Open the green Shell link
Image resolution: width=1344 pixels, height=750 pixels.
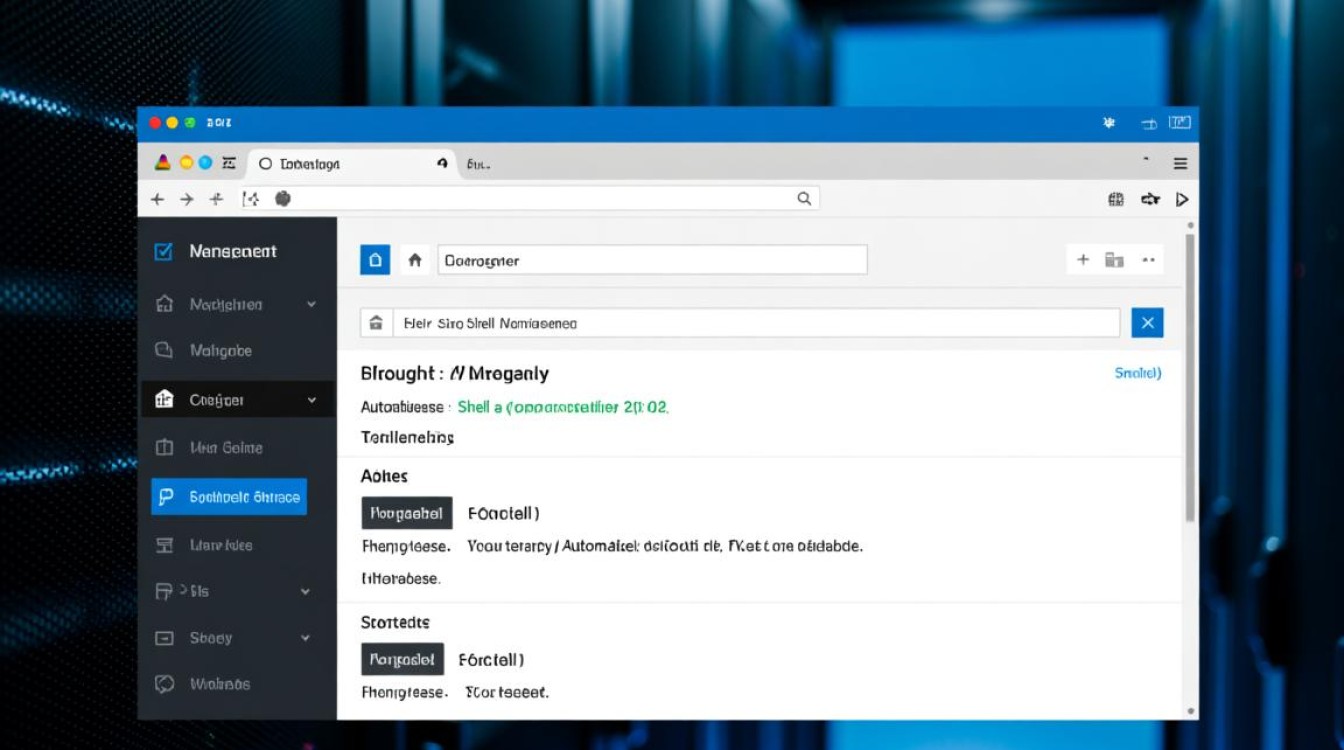(x=562, y=407)
